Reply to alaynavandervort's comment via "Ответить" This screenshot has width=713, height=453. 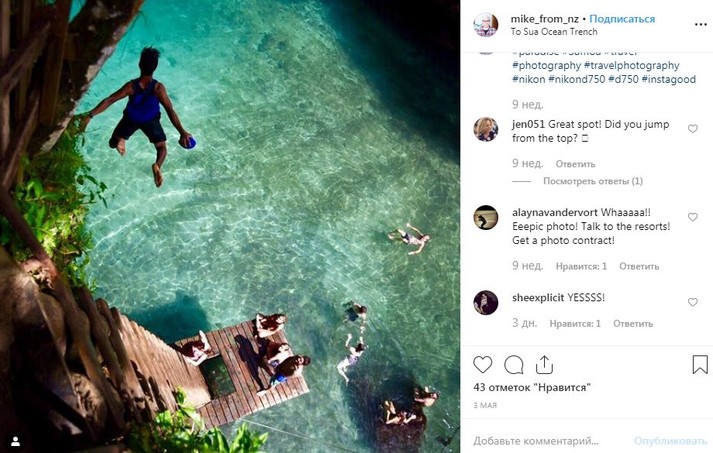(639, 266)
